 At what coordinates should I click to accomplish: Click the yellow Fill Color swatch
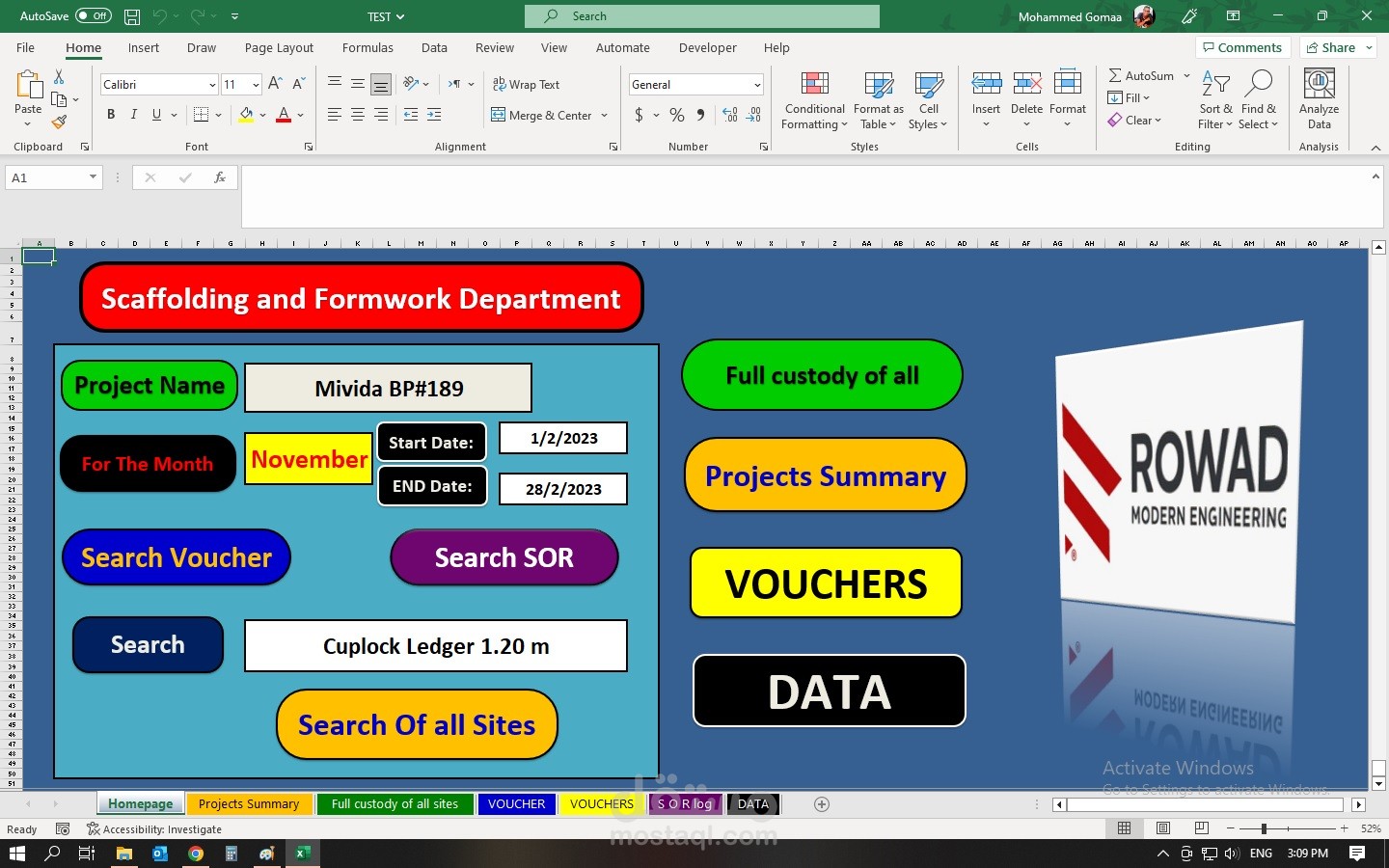coord(247,115)
